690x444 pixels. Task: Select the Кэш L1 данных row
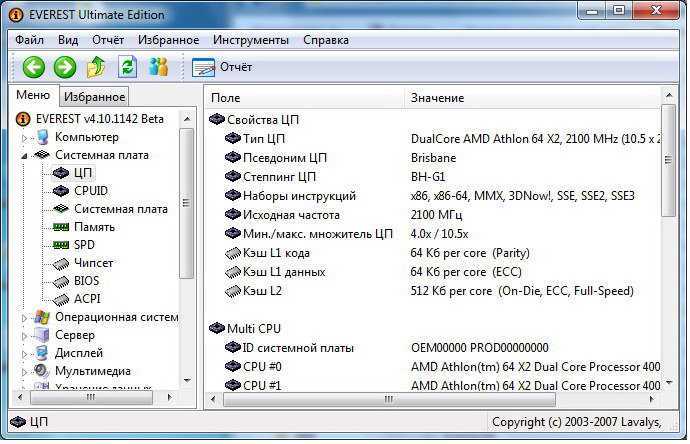click(x=434, y=272)
